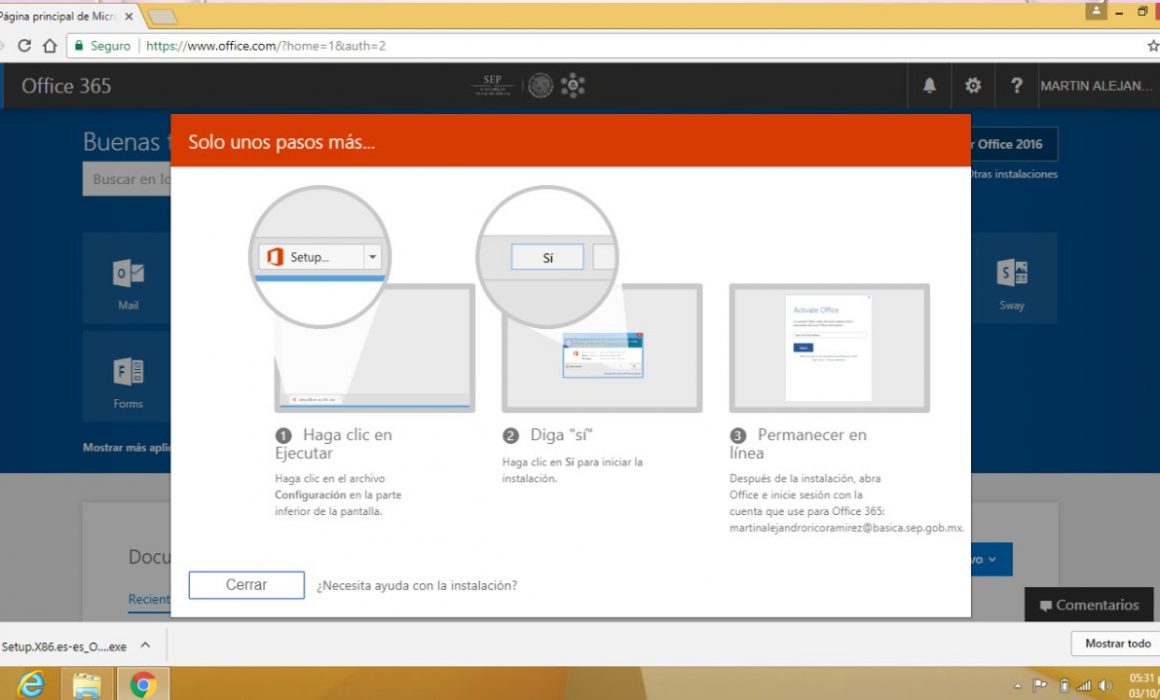Go to browser home page icon
1160x700 pixels.
click(50, 46)
